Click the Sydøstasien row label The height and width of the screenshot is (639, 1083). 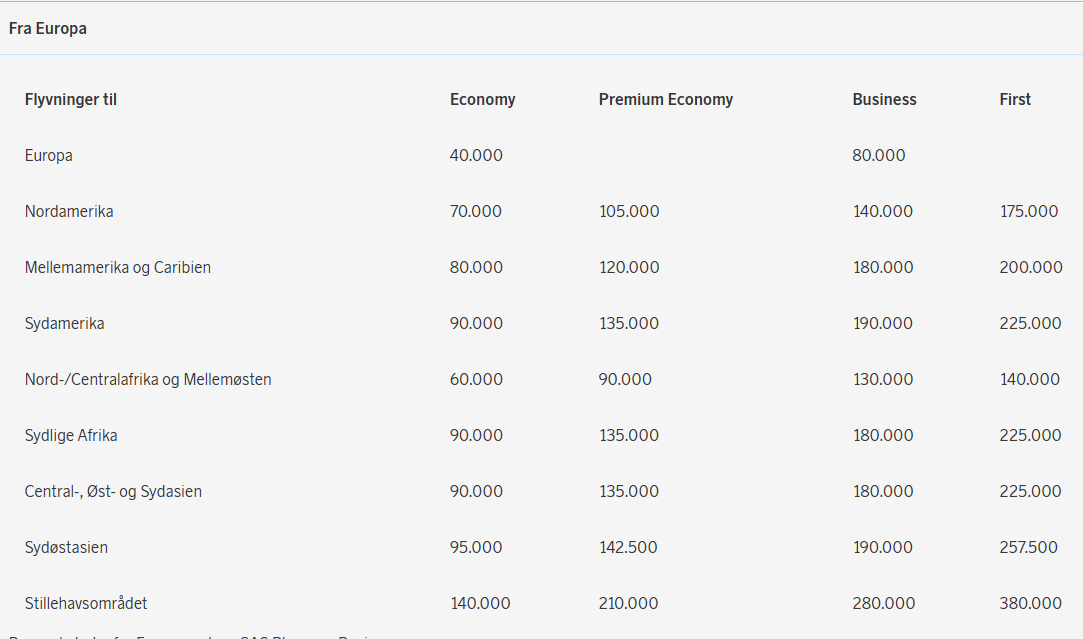click(67, 547)
